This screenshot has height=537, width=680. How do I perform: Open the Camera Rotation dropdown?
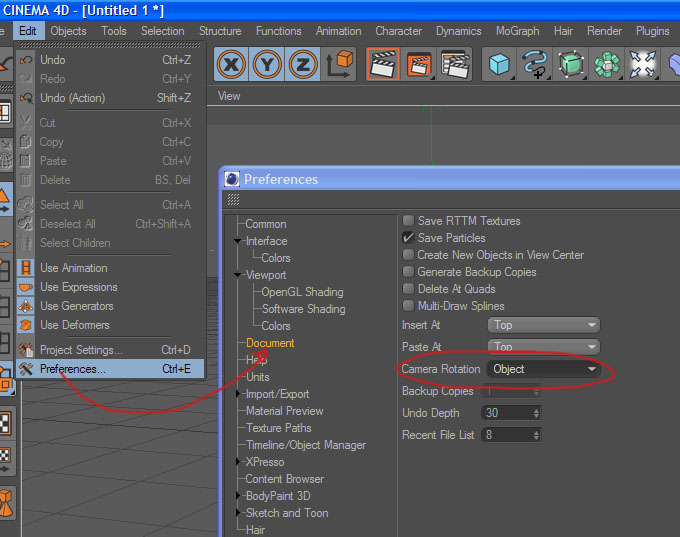(543, 369)
